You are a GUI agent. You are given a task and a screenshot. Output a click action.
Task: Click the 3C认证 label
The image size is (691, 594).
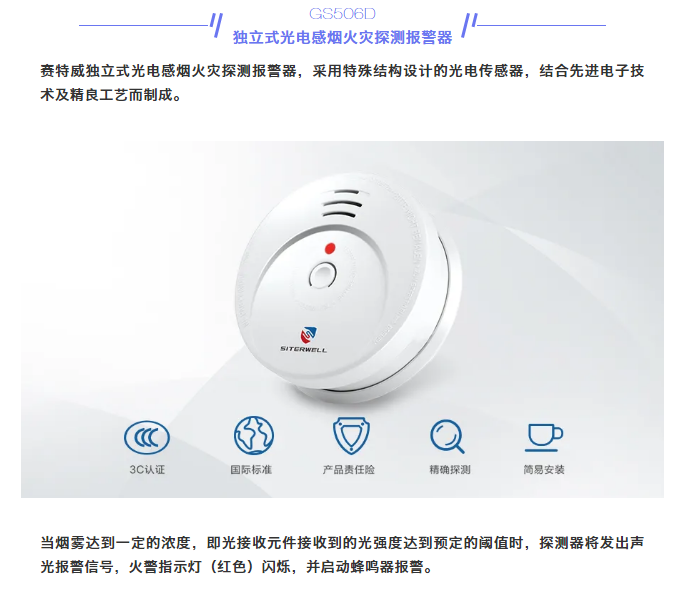pos(147,470)
